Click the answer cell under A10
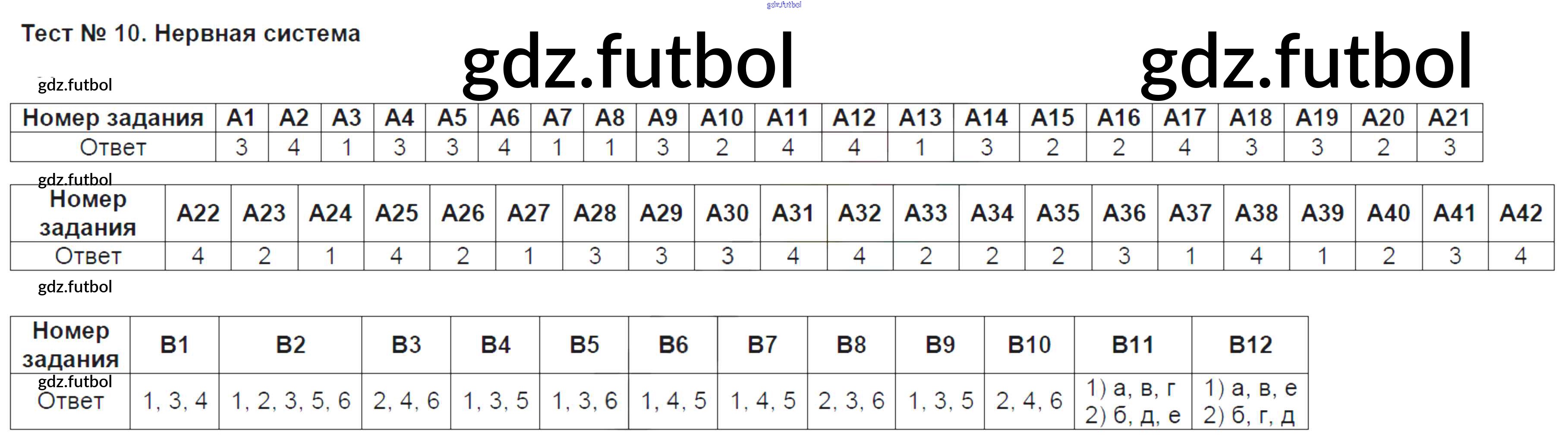The image size is (1568, 442). click(722, 147)
